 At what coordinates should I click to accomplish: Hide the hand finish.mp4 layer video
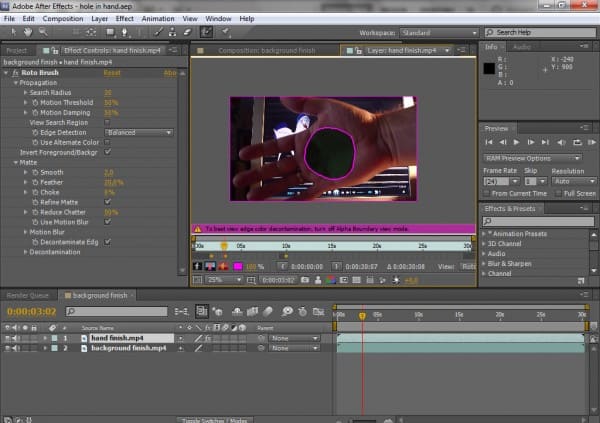point(7,338)
